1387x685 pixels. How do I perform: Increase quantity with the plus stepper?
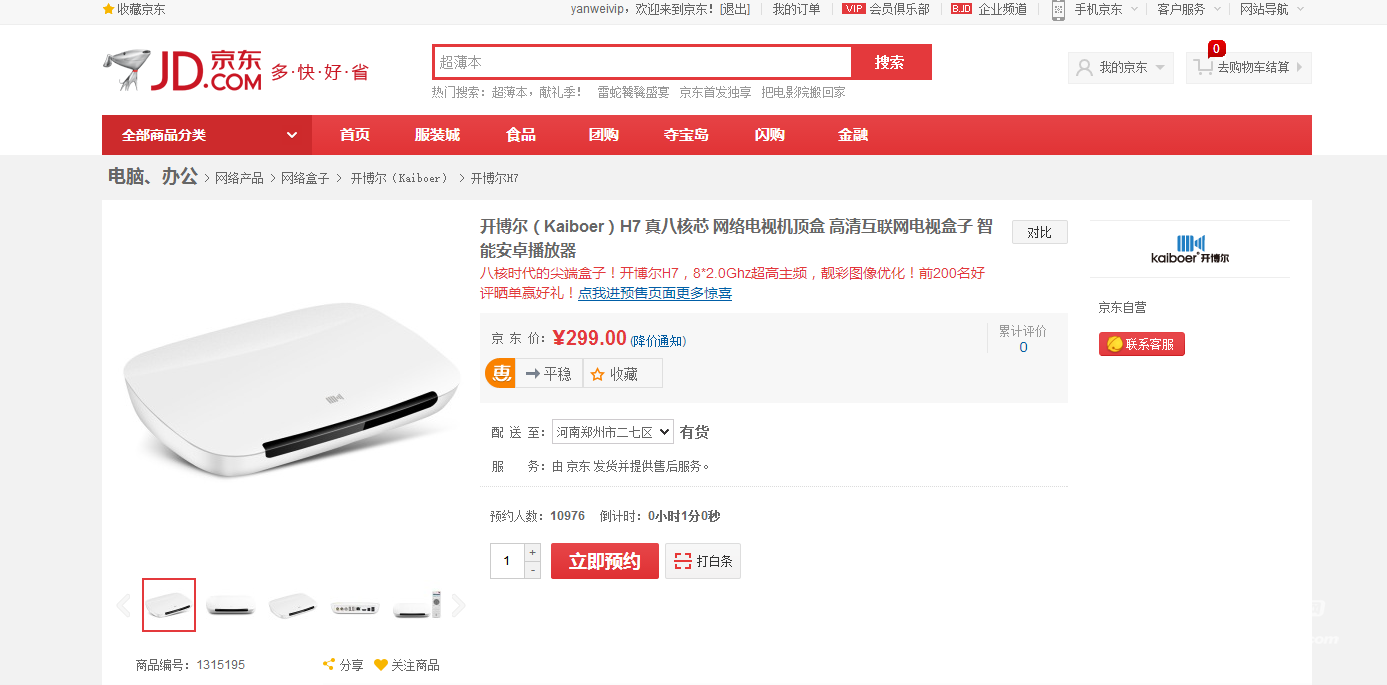coord(533,552)
